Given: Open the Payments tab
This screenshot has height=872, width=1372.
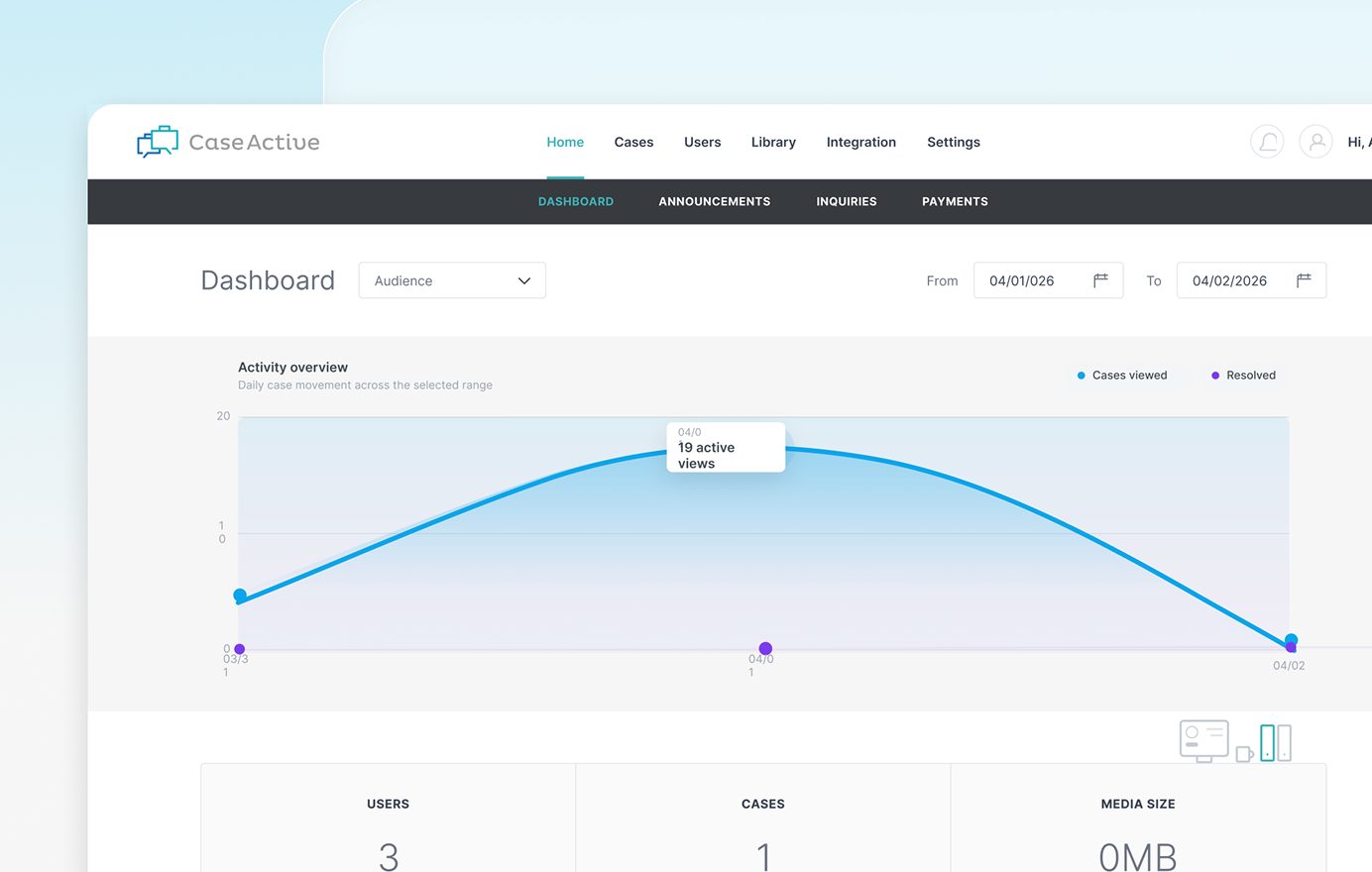Looking at the screenshot, I should click(x=955, y=201).
